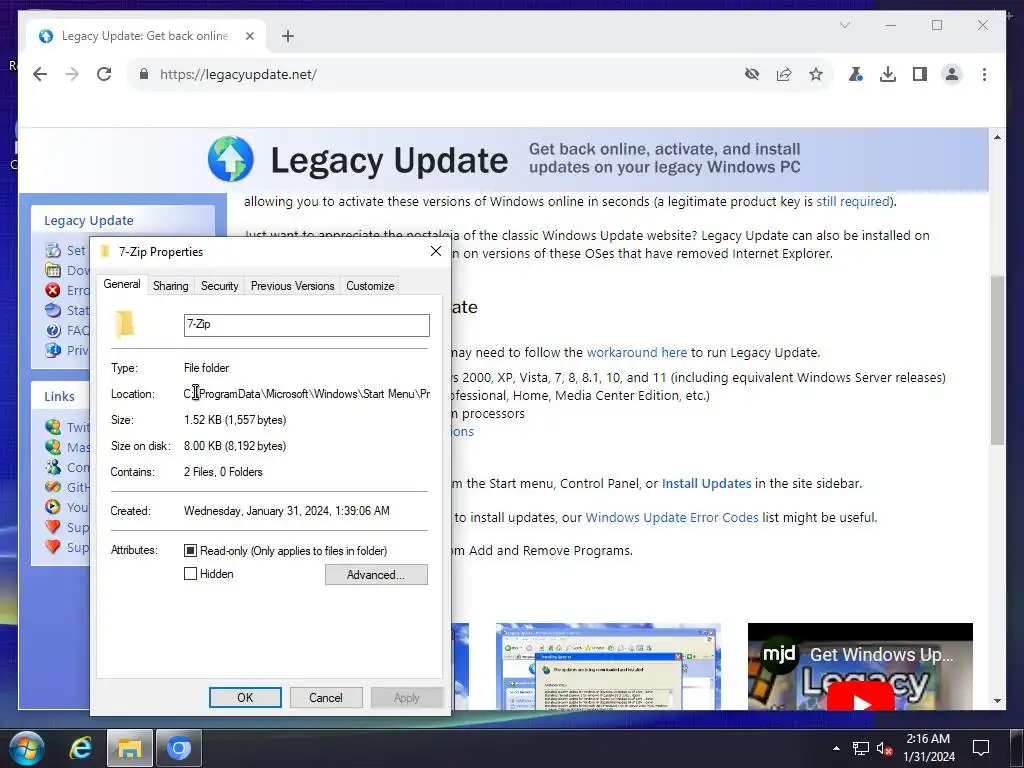Launch Internet Explorer from taskbar
This screenshot has height=768, width=1024.
click(80, 748)
